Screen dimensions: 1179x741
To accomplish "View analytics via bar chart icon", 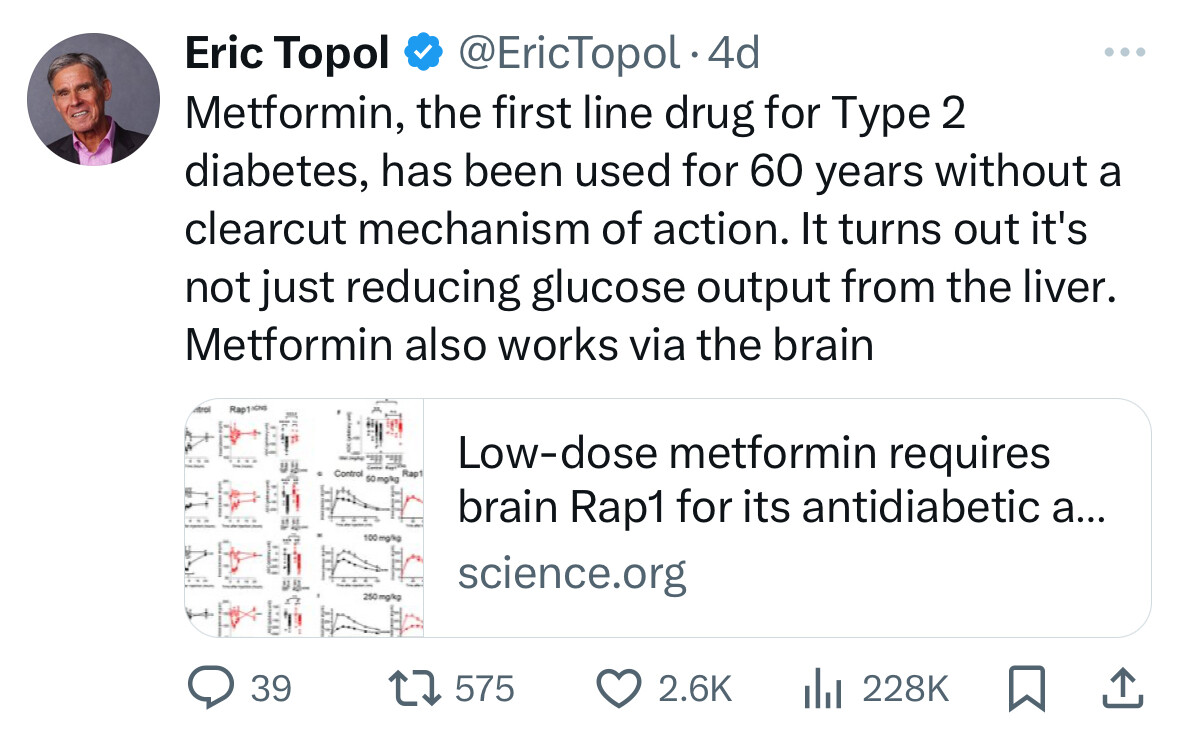I will click(822, 688).
